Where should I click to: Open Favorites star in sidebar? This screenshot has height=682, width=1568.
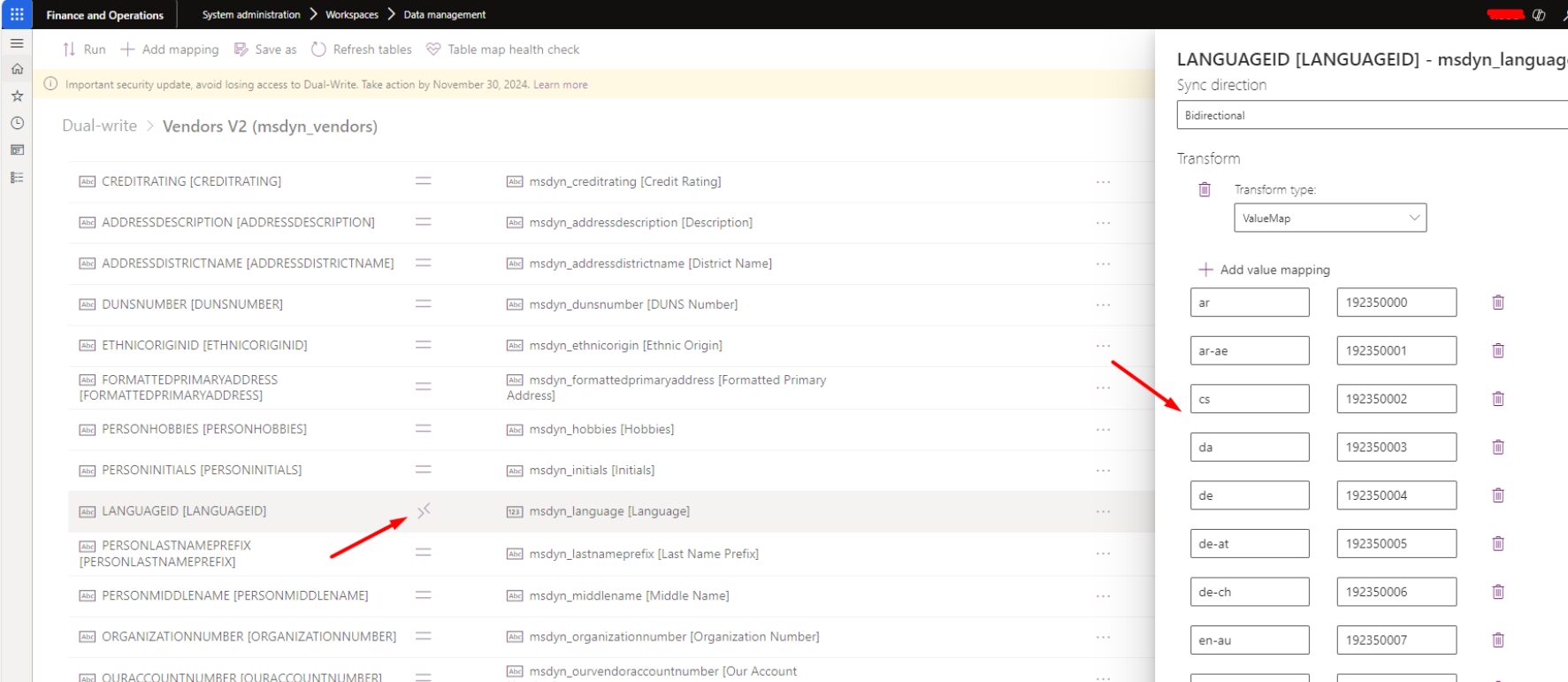pyautogui.click(x=17, y=96)
